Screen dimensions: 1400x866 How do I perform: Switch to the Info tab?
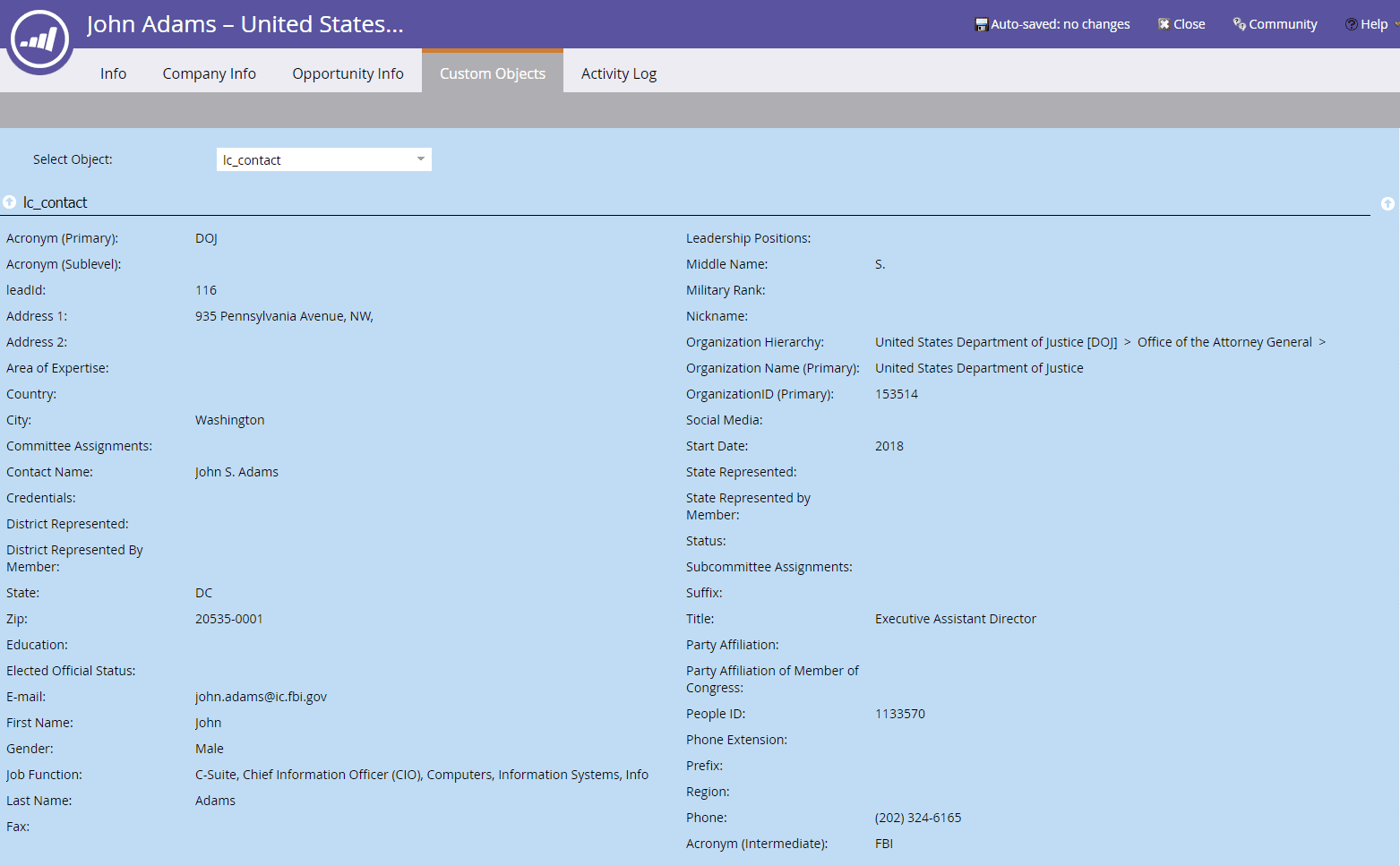[113, 73]
